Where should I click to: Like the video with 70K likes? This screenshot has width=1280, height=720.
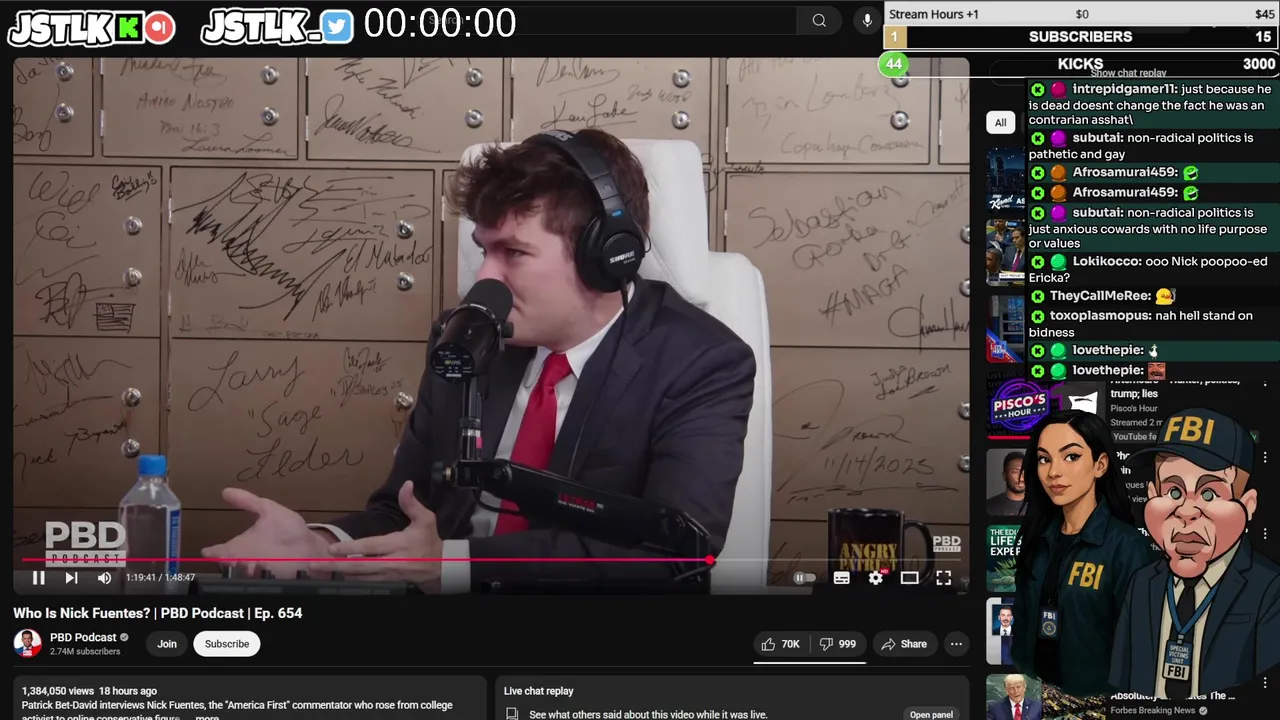coord(780,644)
